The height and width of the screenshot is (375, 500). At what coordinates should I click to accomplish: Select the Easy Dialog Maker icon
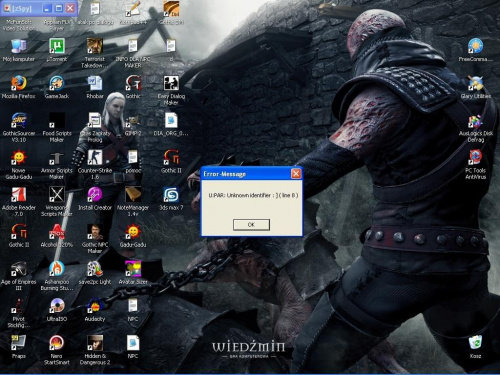[171, 83]
